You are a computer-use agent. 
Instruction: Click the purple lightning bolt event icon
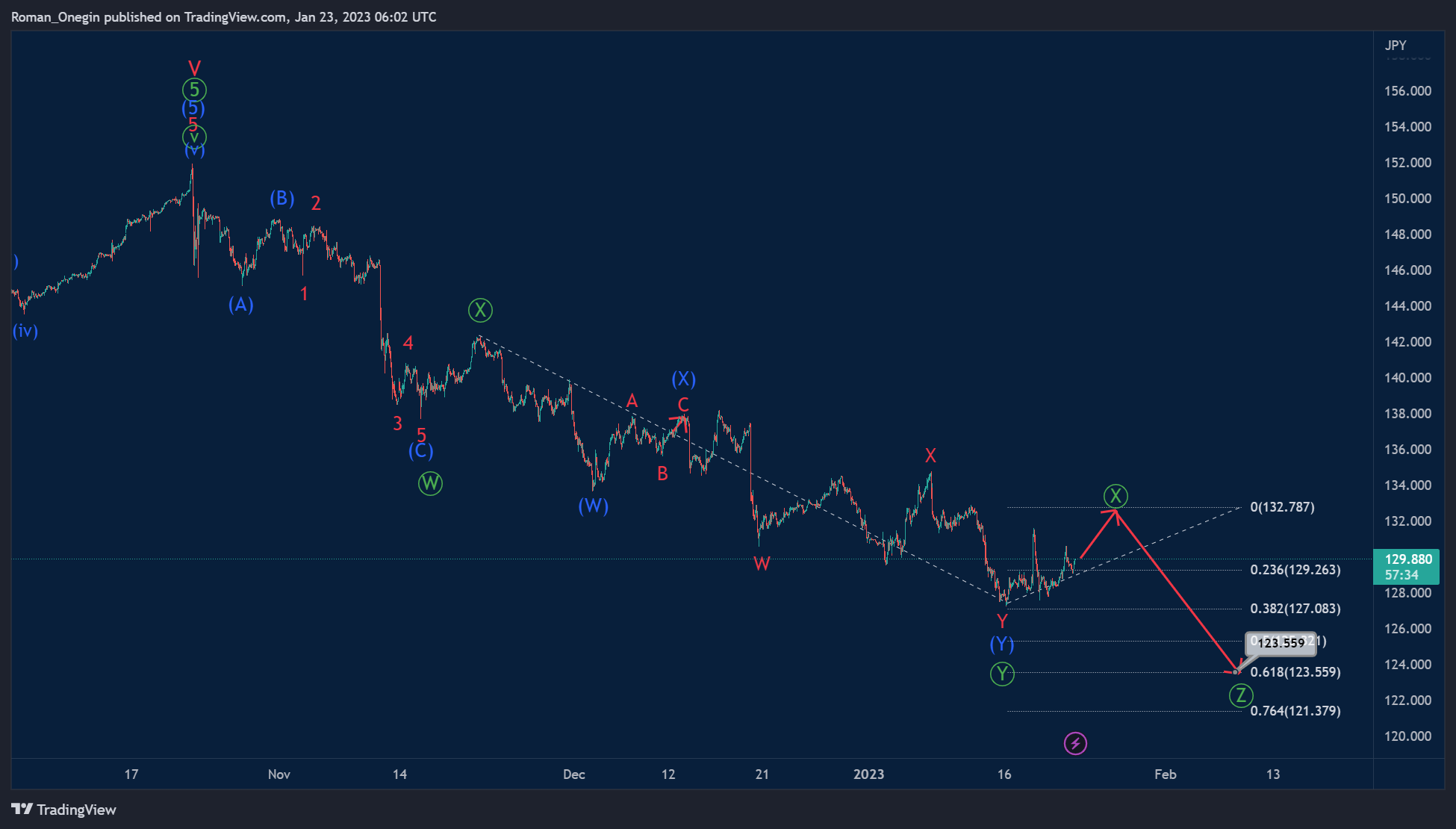tap(1074, 743)
